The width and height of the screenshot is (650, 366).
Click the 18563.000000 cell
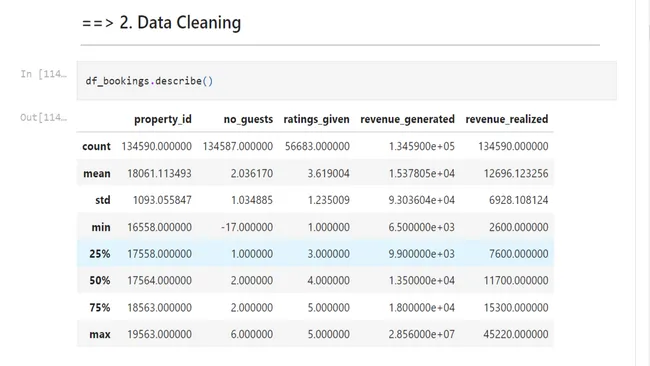click(159, 308)
